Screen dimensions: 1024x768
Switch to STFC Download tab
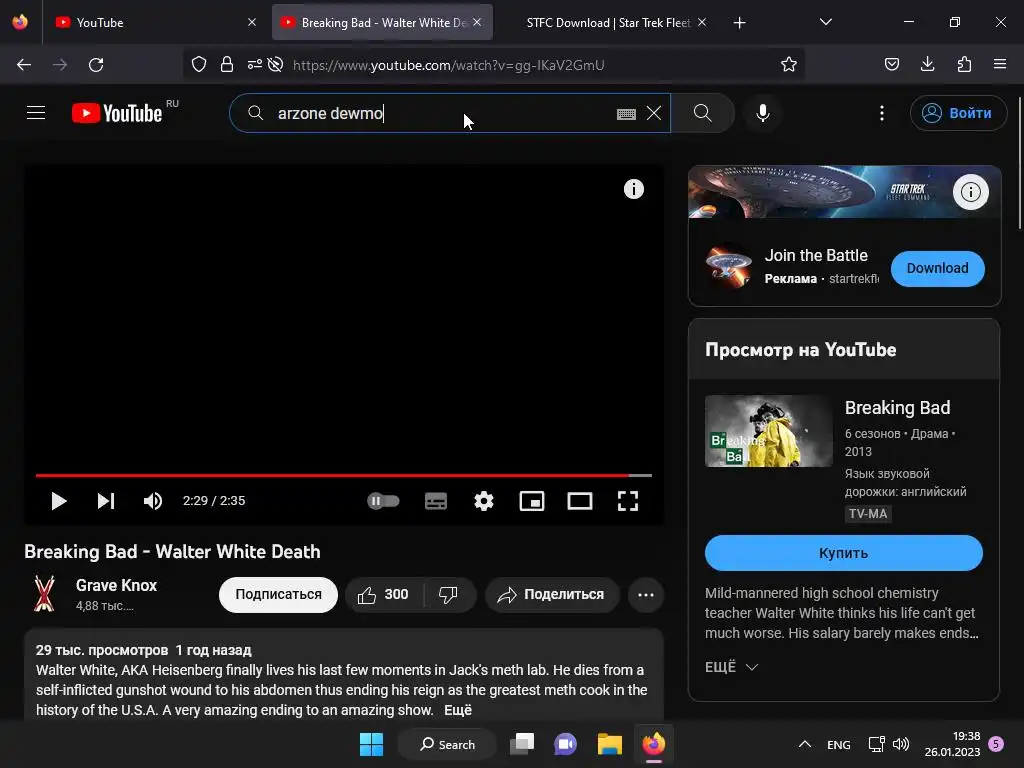pyautogui.click(x=608, y=22)
